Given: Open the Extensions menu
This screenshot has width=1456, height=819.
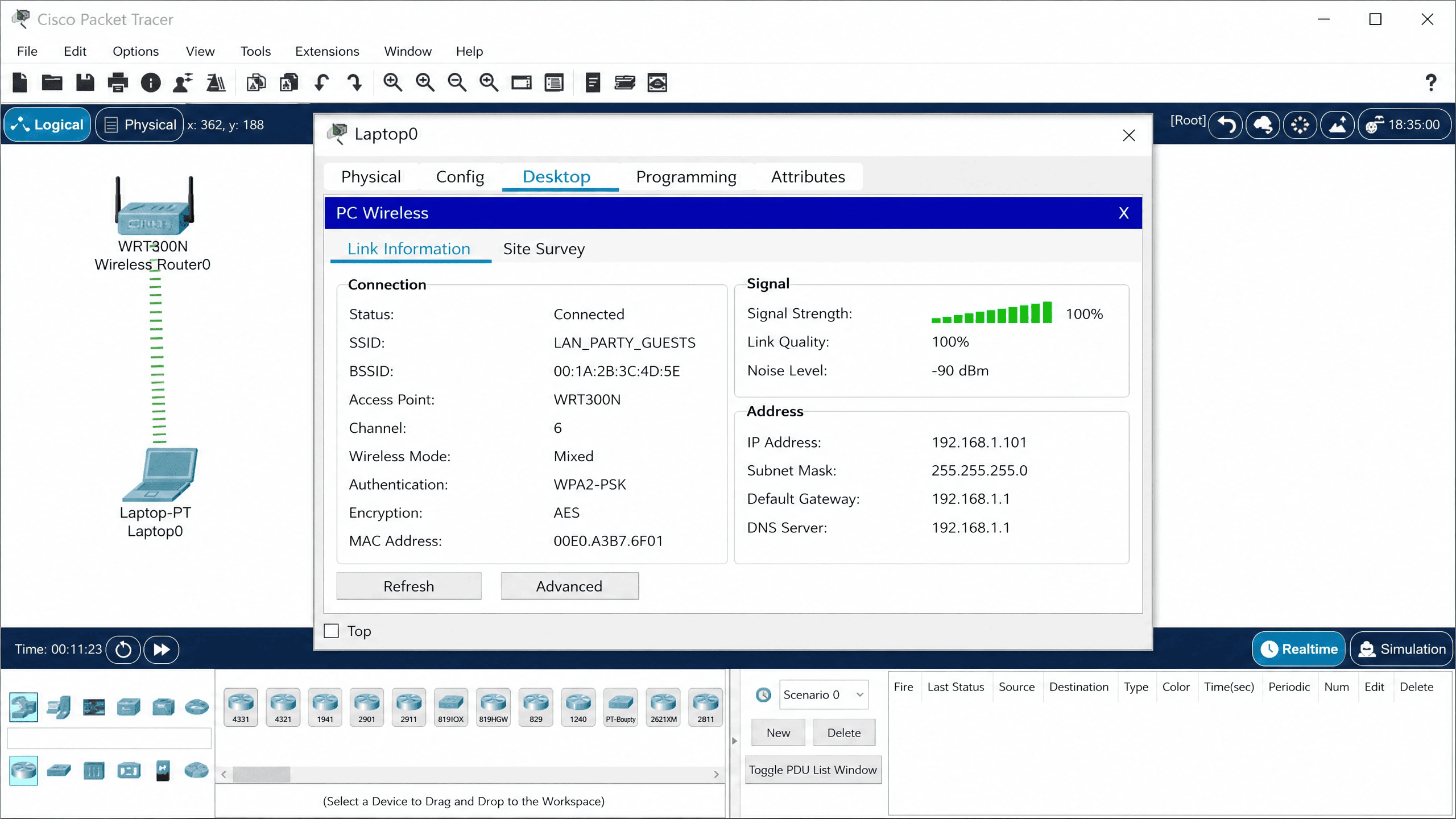Looking at the screenshot, I should [327, 51].
